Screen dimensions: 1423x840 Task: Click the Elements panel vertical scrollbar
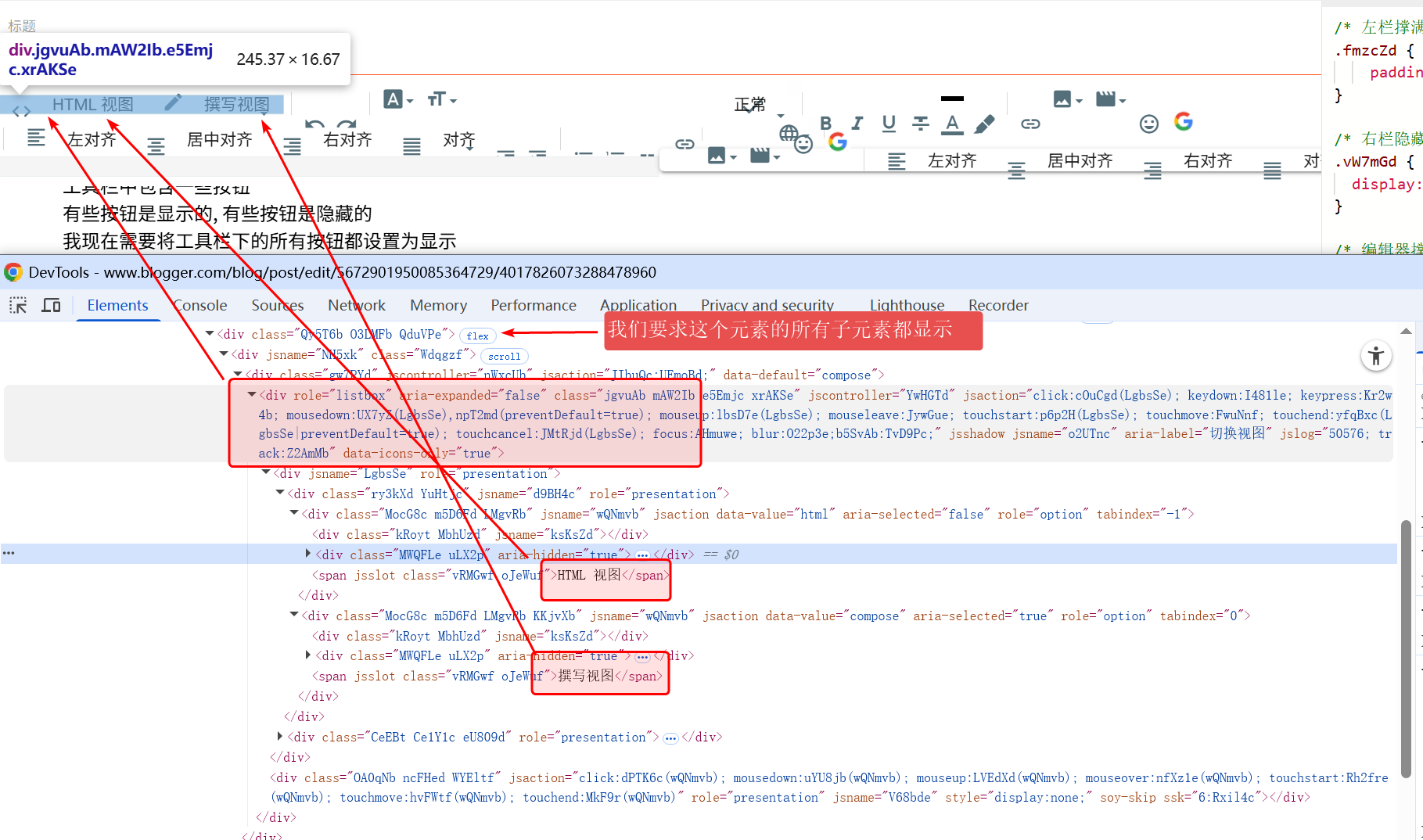click(x=1405, y=649)
